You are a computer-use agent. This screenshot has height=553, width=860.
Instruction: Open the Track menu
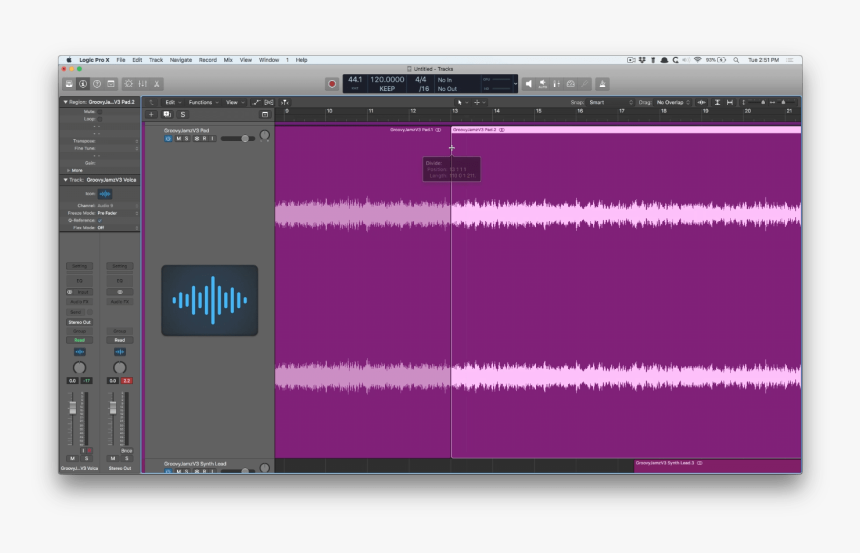click(156, 60)
